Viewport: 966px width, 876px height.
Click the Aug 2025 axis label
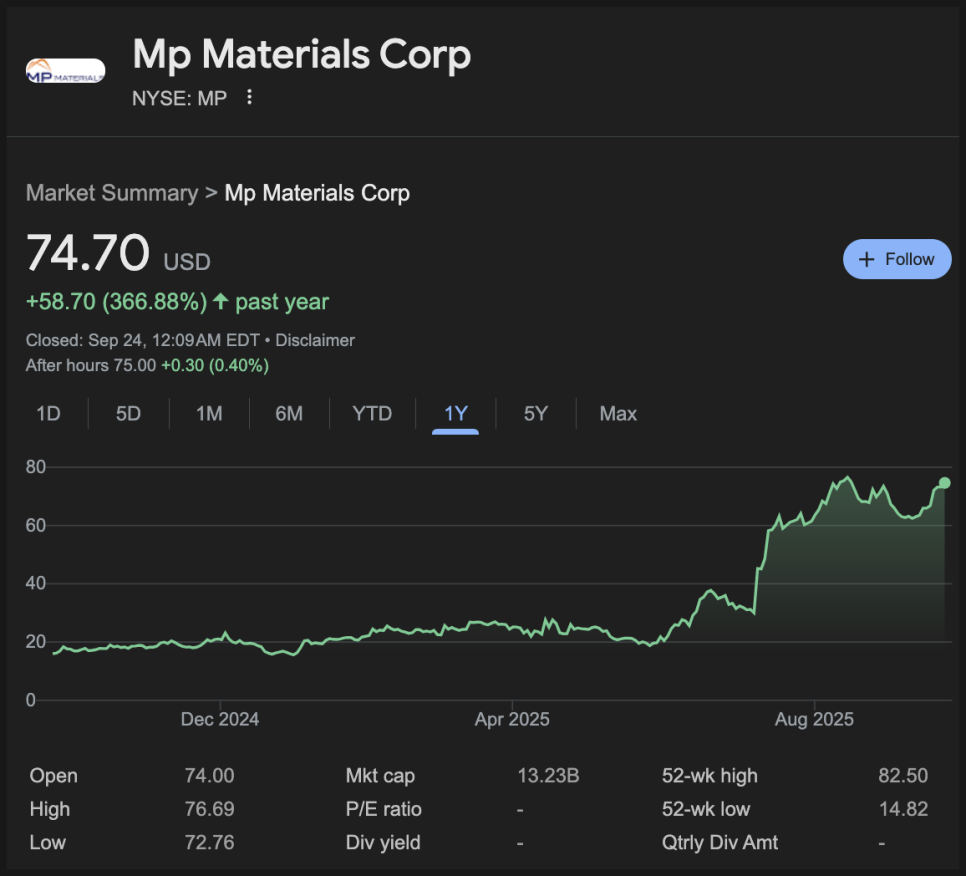pyautogui.click(x=814, y=719)
